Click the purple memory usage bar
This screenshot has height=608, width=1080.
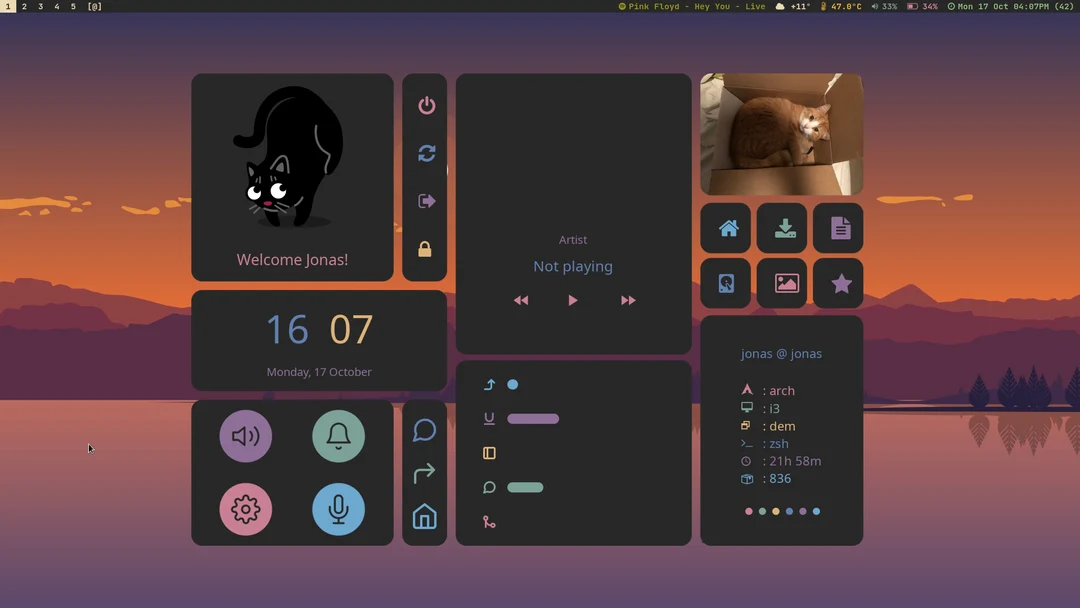(533, 418)
